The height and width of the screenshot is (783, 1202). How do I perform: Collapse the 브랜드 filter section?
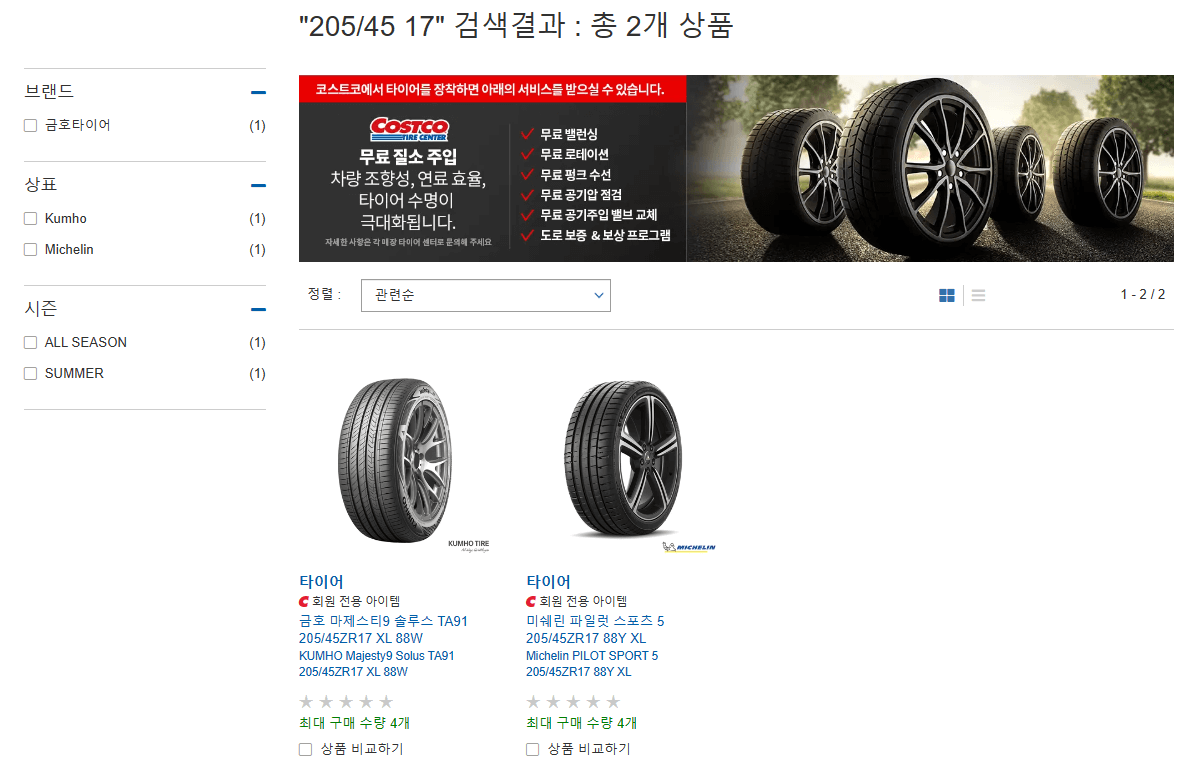pyautogui.click(x=258, y=91)
